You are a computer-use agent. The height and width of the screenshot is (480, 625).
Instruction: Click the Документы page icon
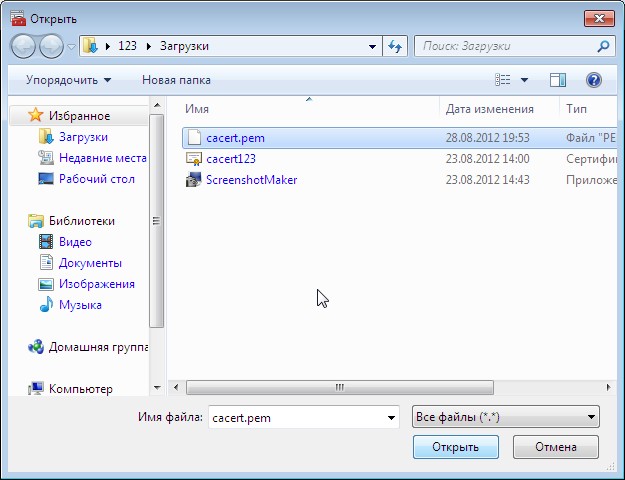coord(46,262)
